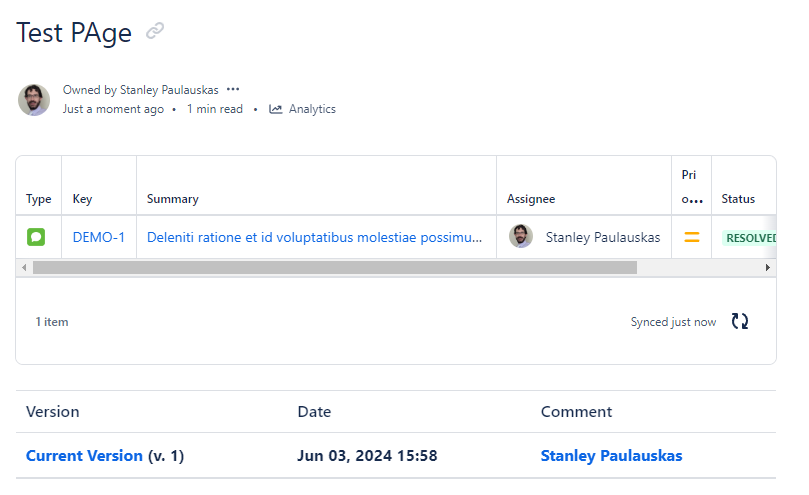Viewport: 809px width, 495px height.
Task: Copy page title link icon
Action: point(155,31)
